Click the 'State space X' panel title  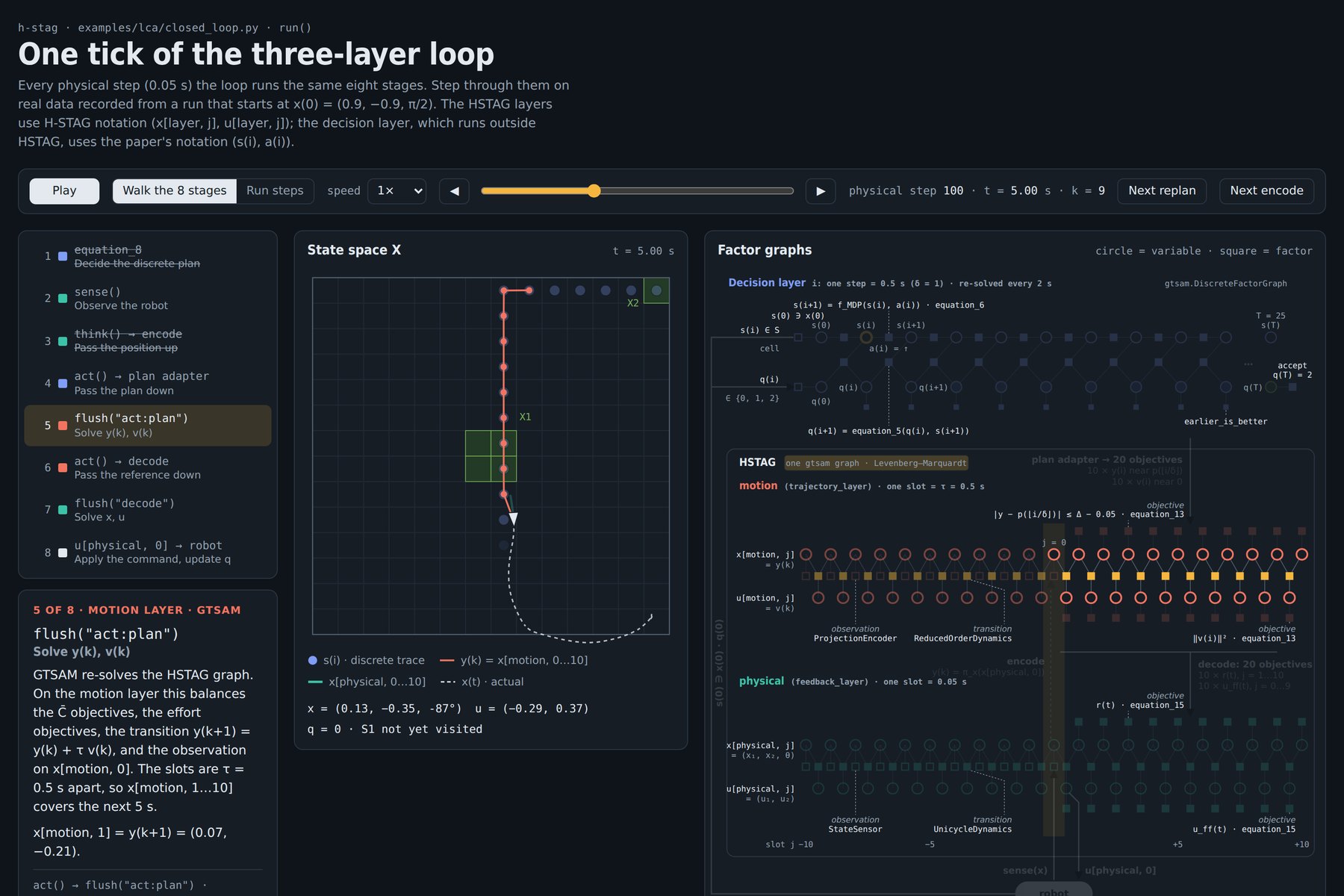354,250
